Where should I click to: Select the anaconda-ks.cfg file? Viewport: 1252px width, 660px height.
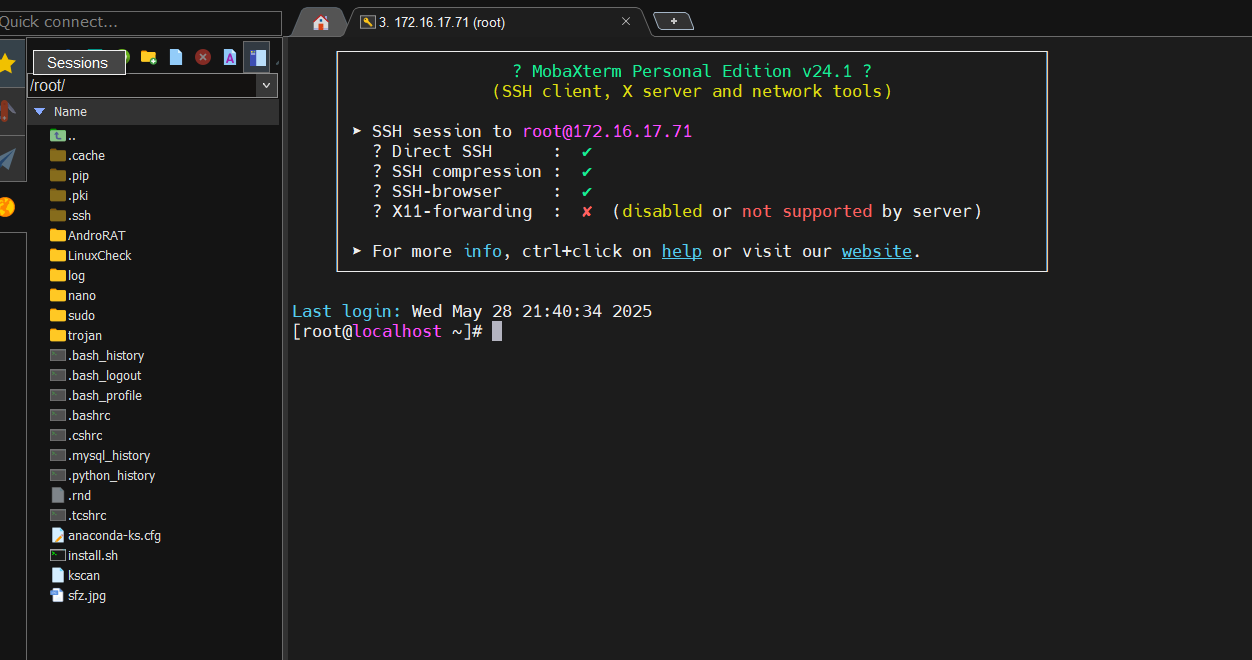coord(106,535)
